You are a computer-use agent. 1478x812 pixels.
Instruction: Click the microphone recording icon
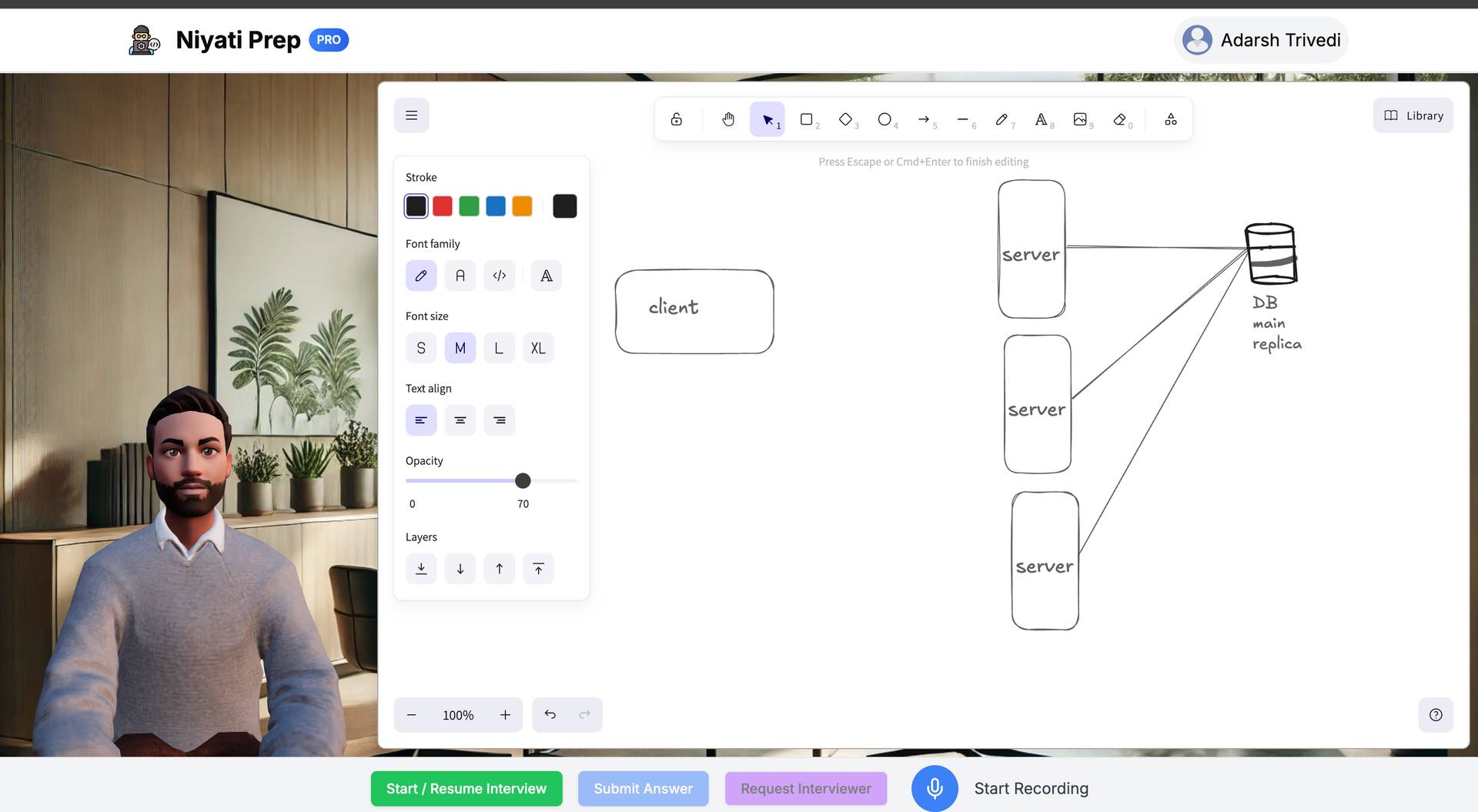tap(934, 788)
